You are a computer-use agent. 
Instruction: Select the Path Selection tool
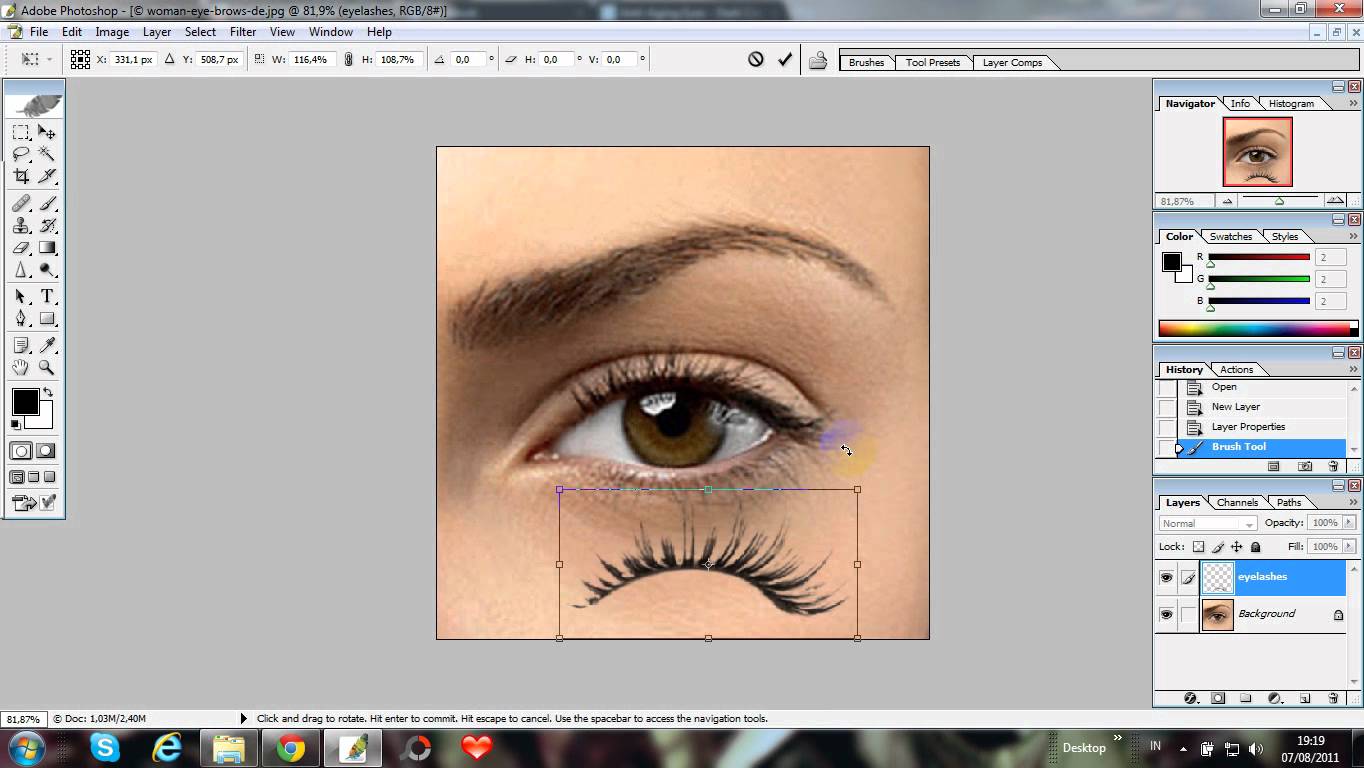pyautogui.click(x=21, y=297)
